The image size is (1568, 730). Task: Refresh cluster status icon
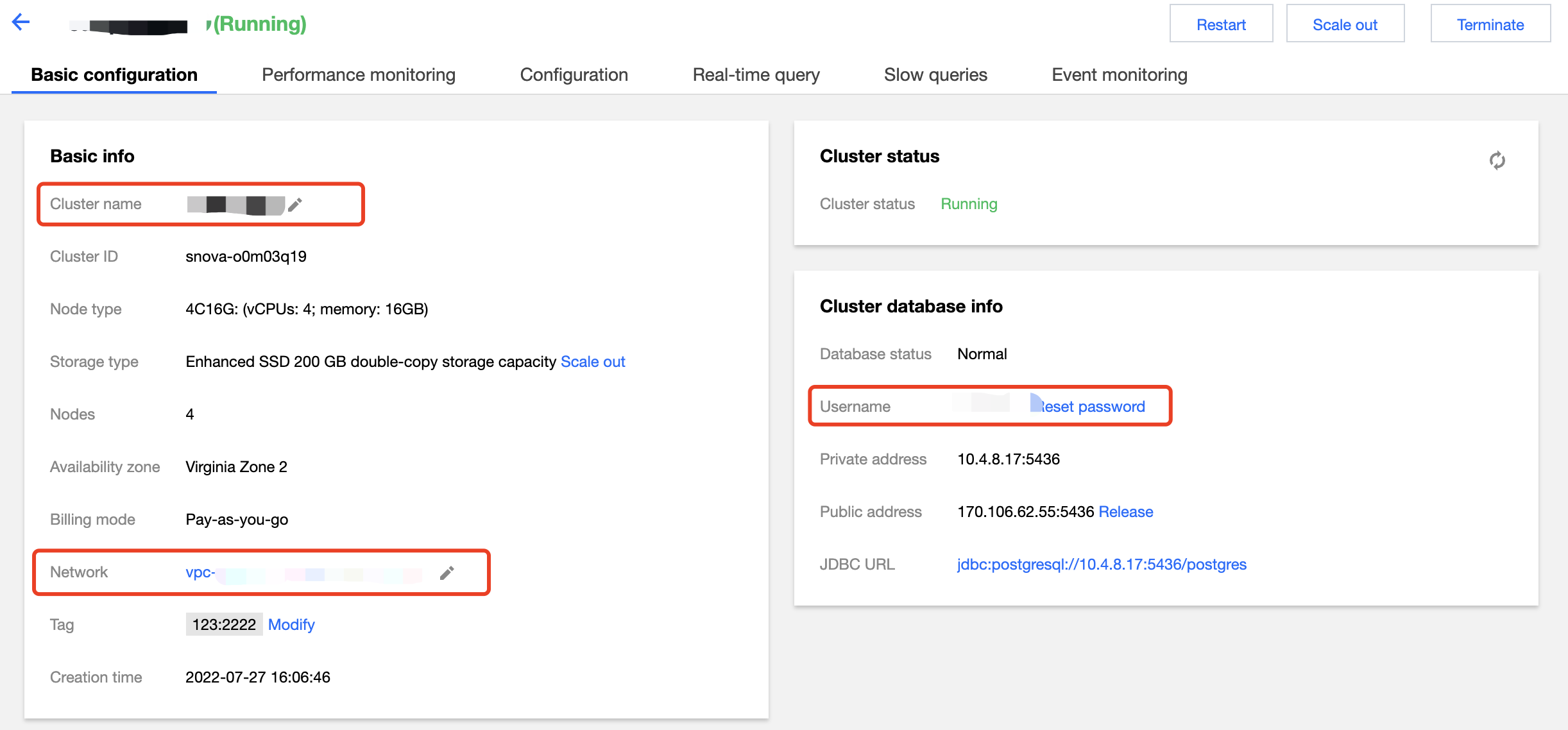1497,160
